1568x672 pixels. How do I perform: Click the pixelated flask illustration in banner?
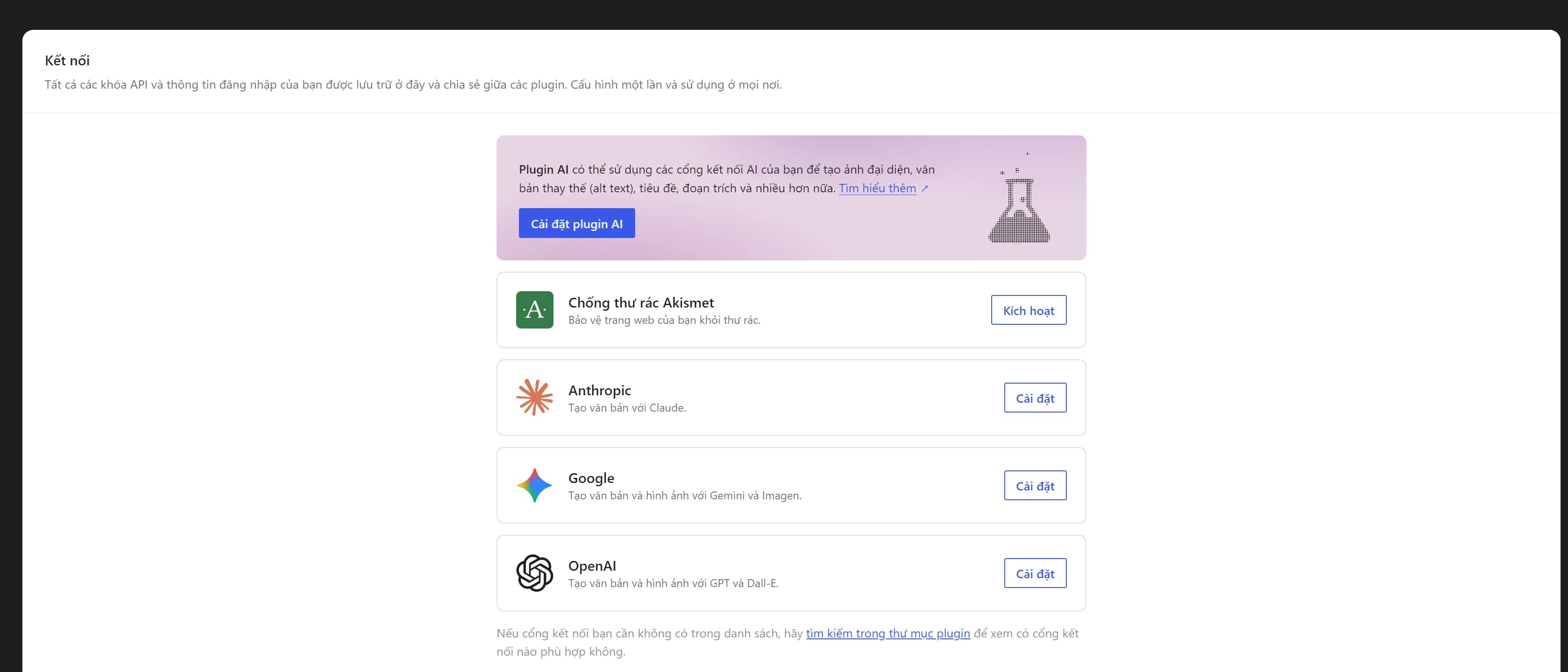click(1020, 197)
